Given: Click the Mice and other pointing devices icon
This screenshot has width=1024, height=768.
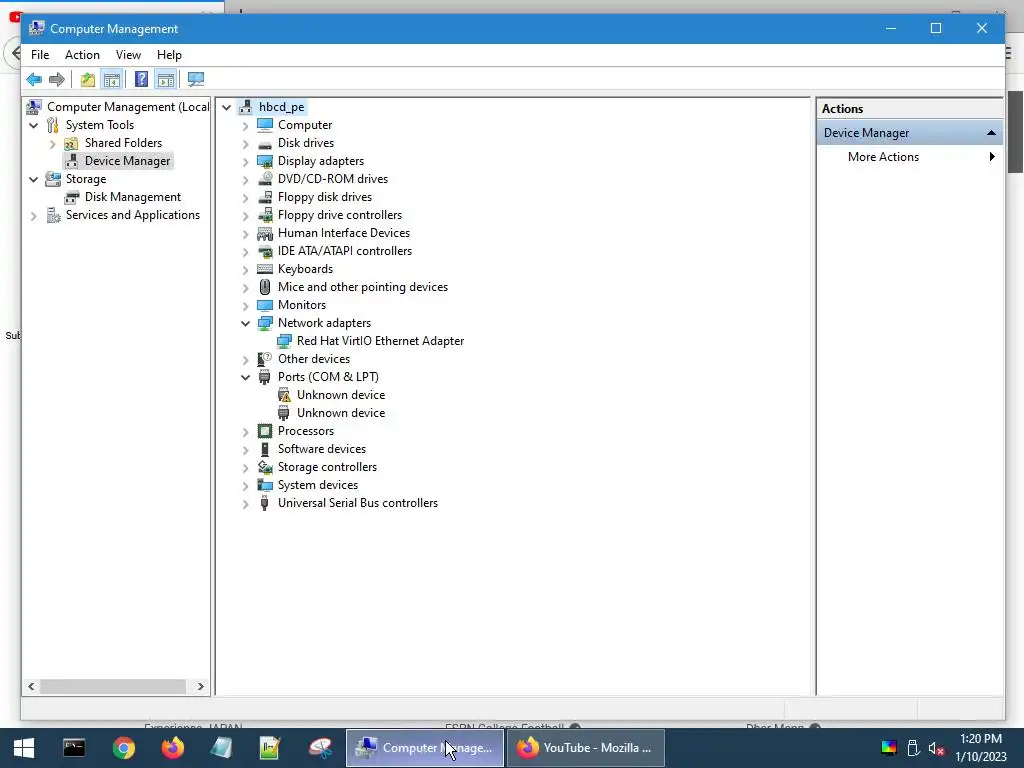Looking at the screenshot, I should (x=264, y=287).
